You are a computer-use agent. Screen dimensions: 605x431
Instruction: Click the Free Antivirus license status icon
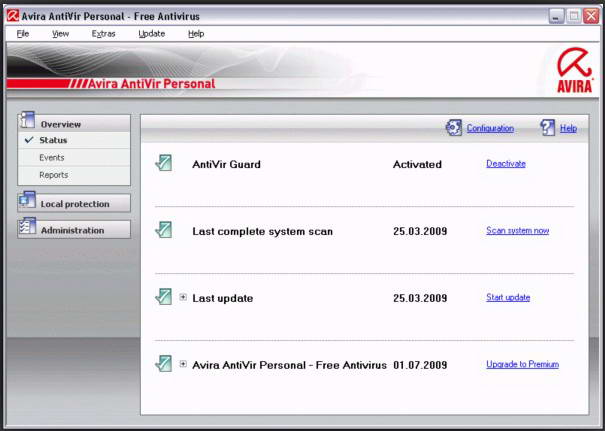coord(164,363)
